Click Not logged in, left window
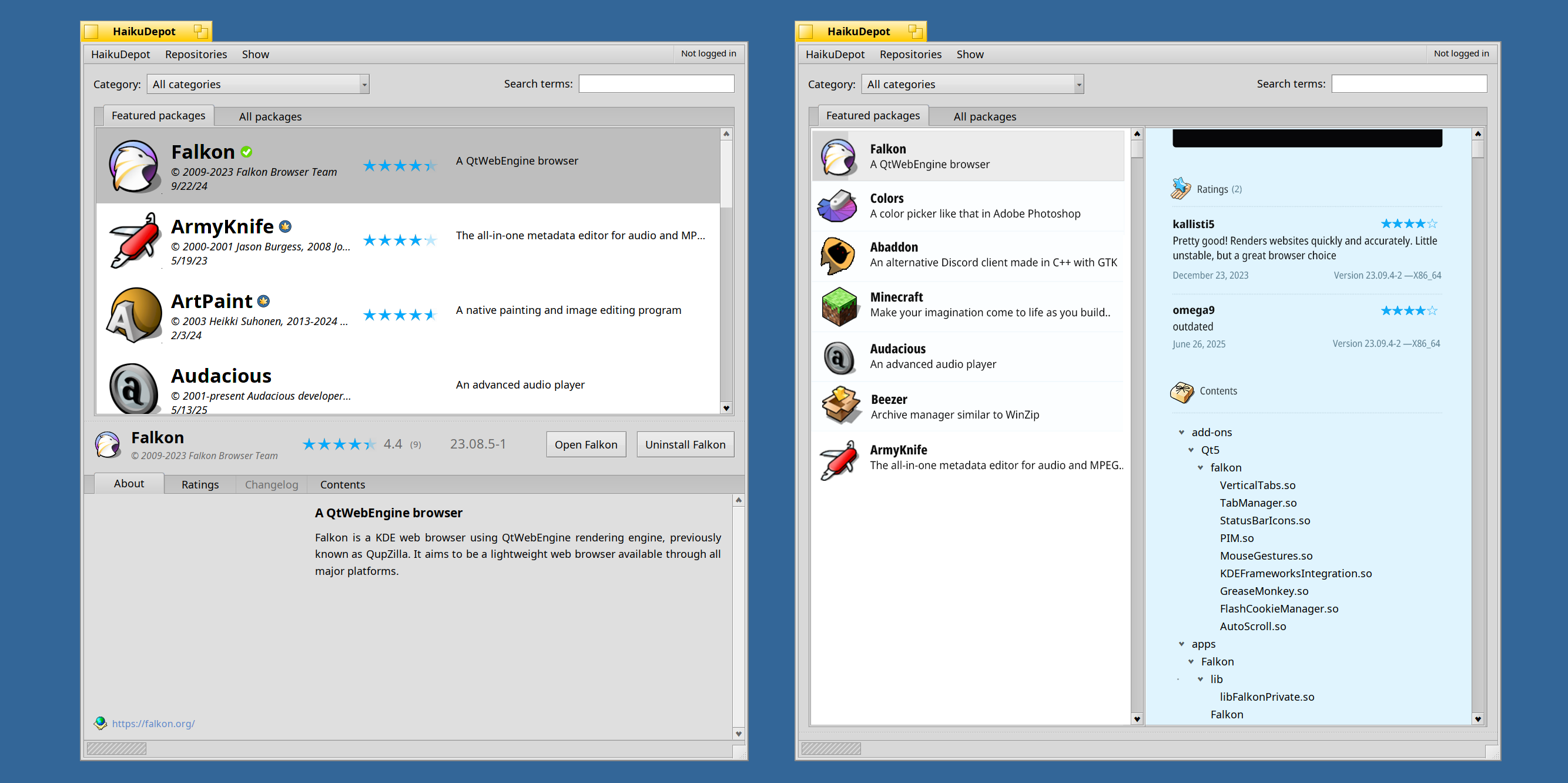This screenshot has width=1568, height=783. click(x=709, y=53)
